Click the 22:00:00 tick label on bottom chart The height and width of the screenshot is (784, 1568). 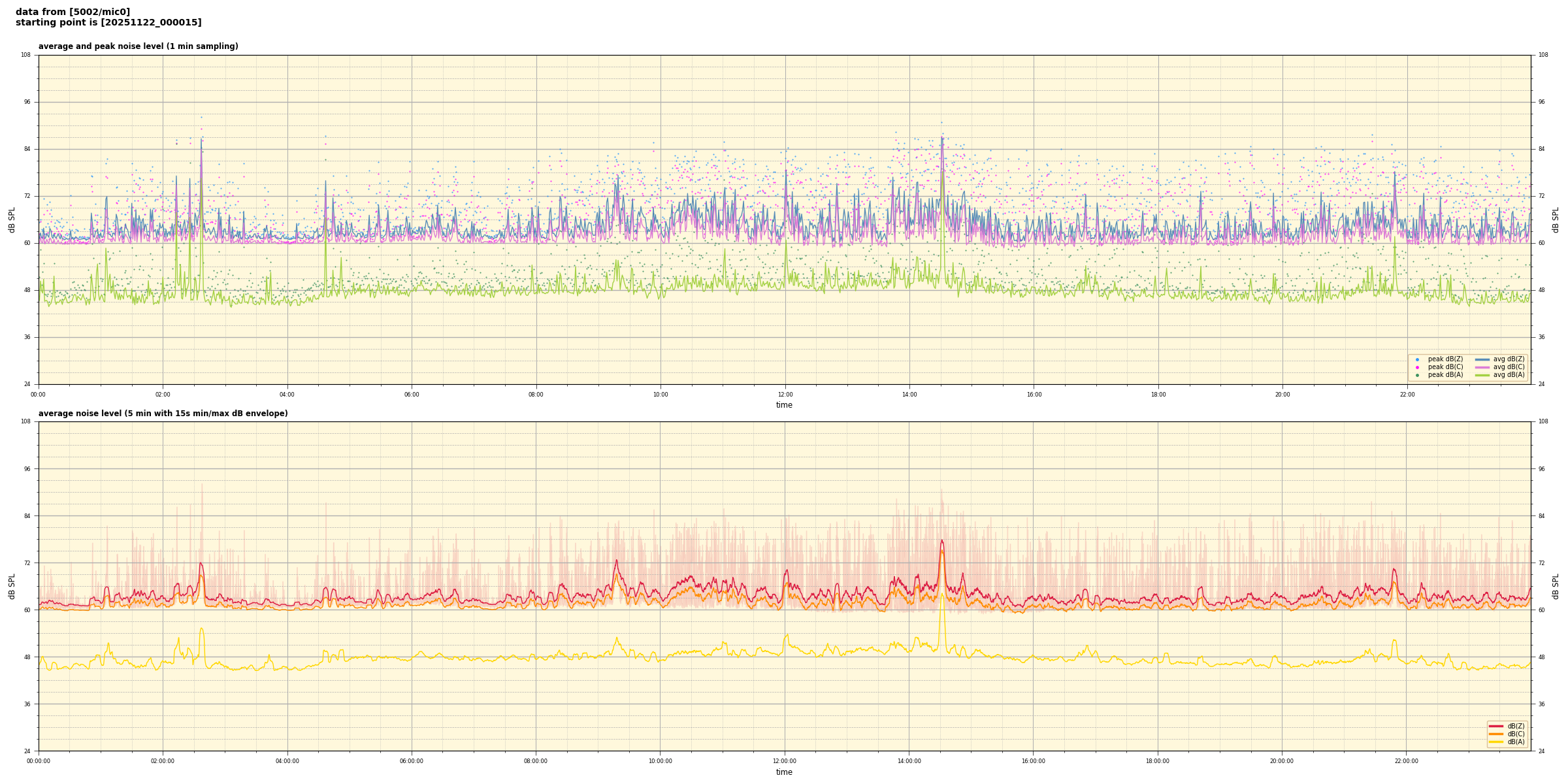point(1407,761)
